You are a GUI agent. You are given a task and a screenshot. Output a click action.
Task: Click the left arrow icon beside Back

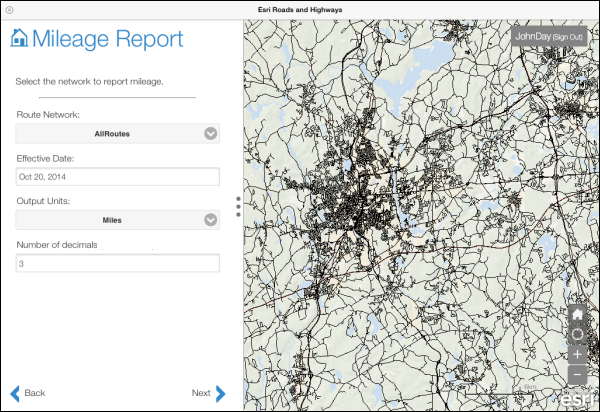pyautogui.click(x=14, y=393)
